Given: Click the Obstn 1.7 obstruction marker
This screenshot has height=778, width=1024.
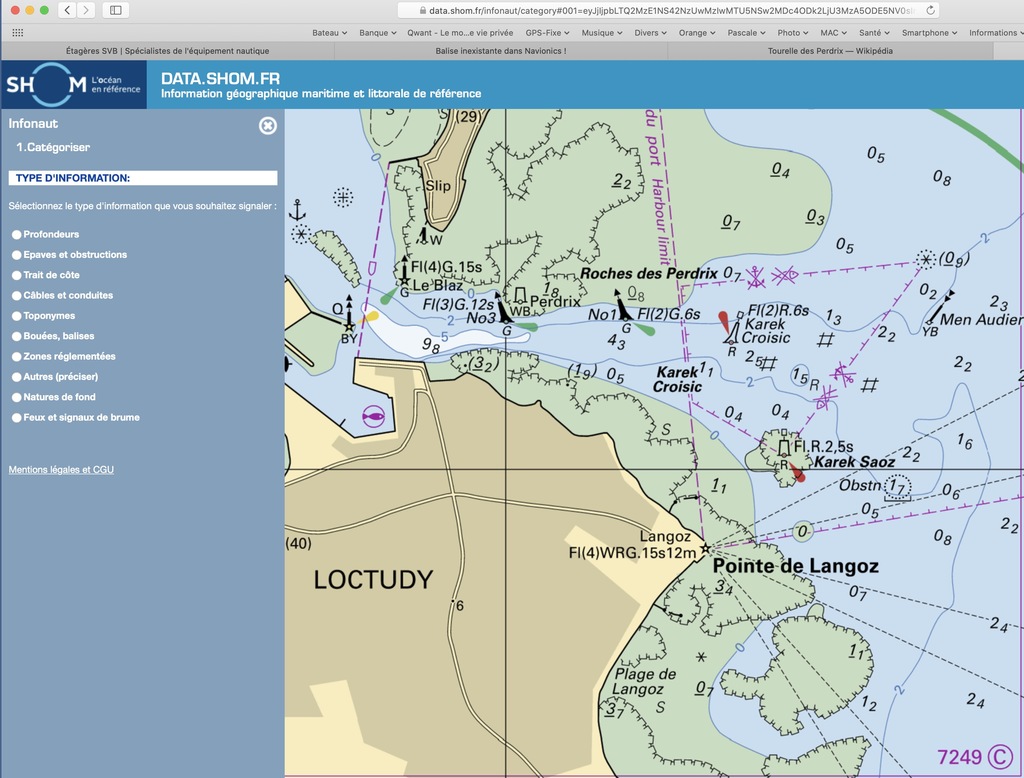Looking at the screenshot, I should (x=897, y=488).
